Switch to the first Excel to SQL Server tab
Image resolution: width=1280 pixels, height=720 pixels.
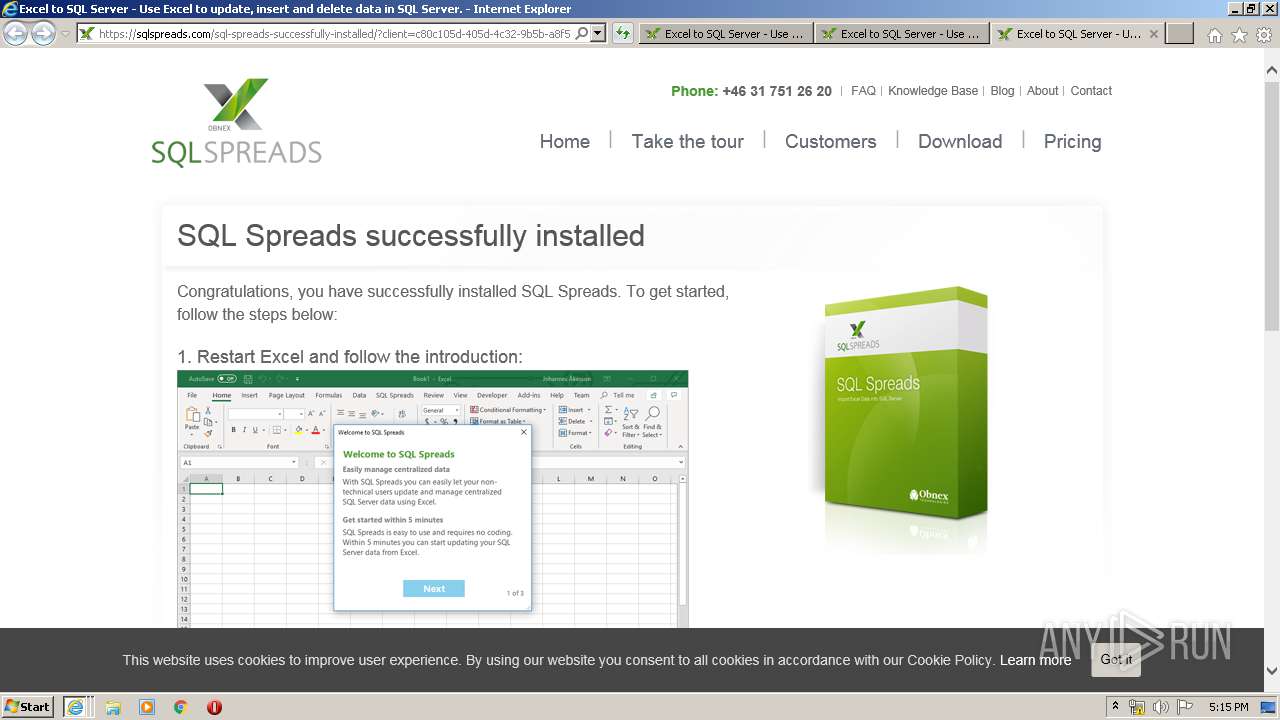click(725, 33)
